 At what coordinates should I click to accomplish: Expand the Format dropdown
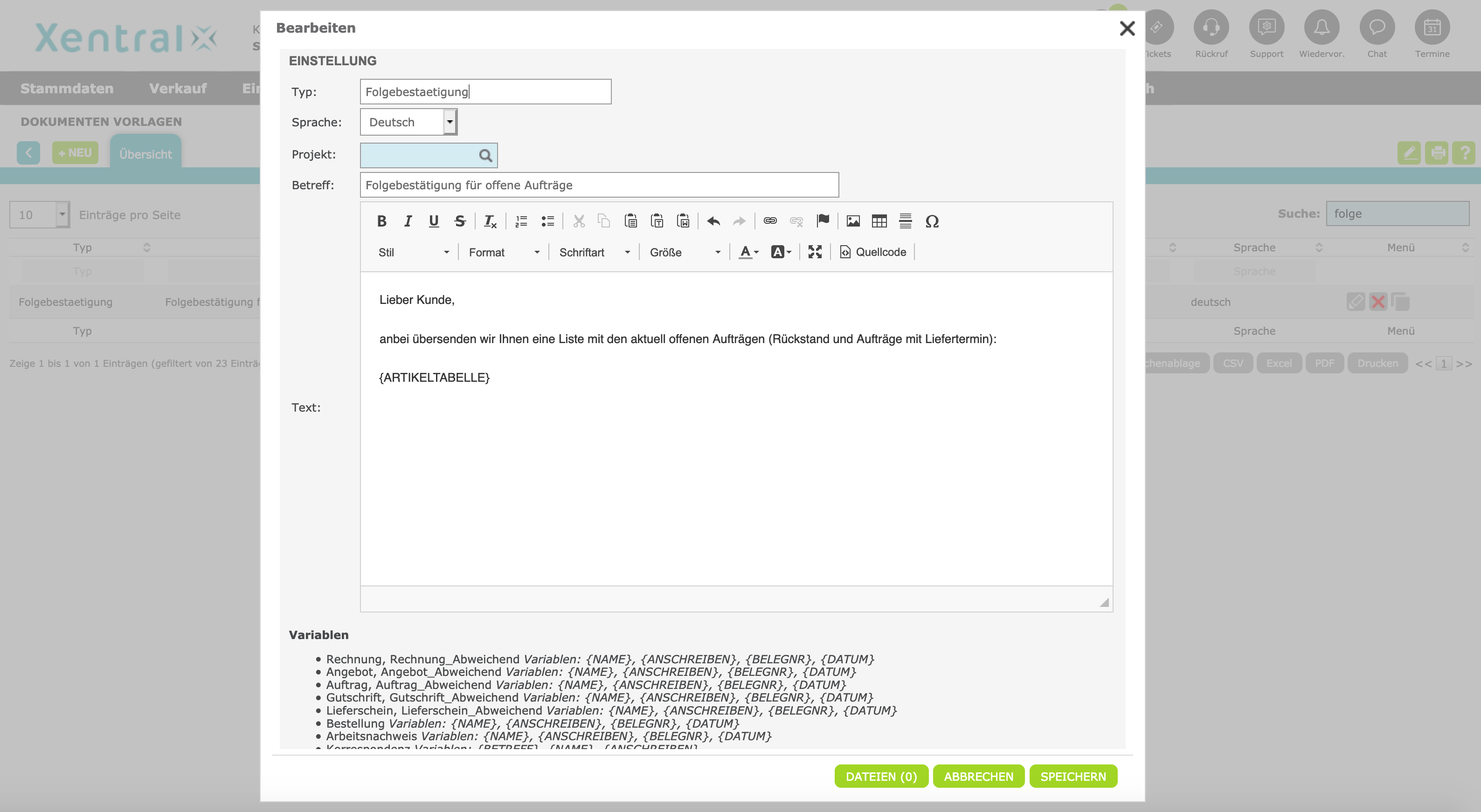[x=504, y=252]
